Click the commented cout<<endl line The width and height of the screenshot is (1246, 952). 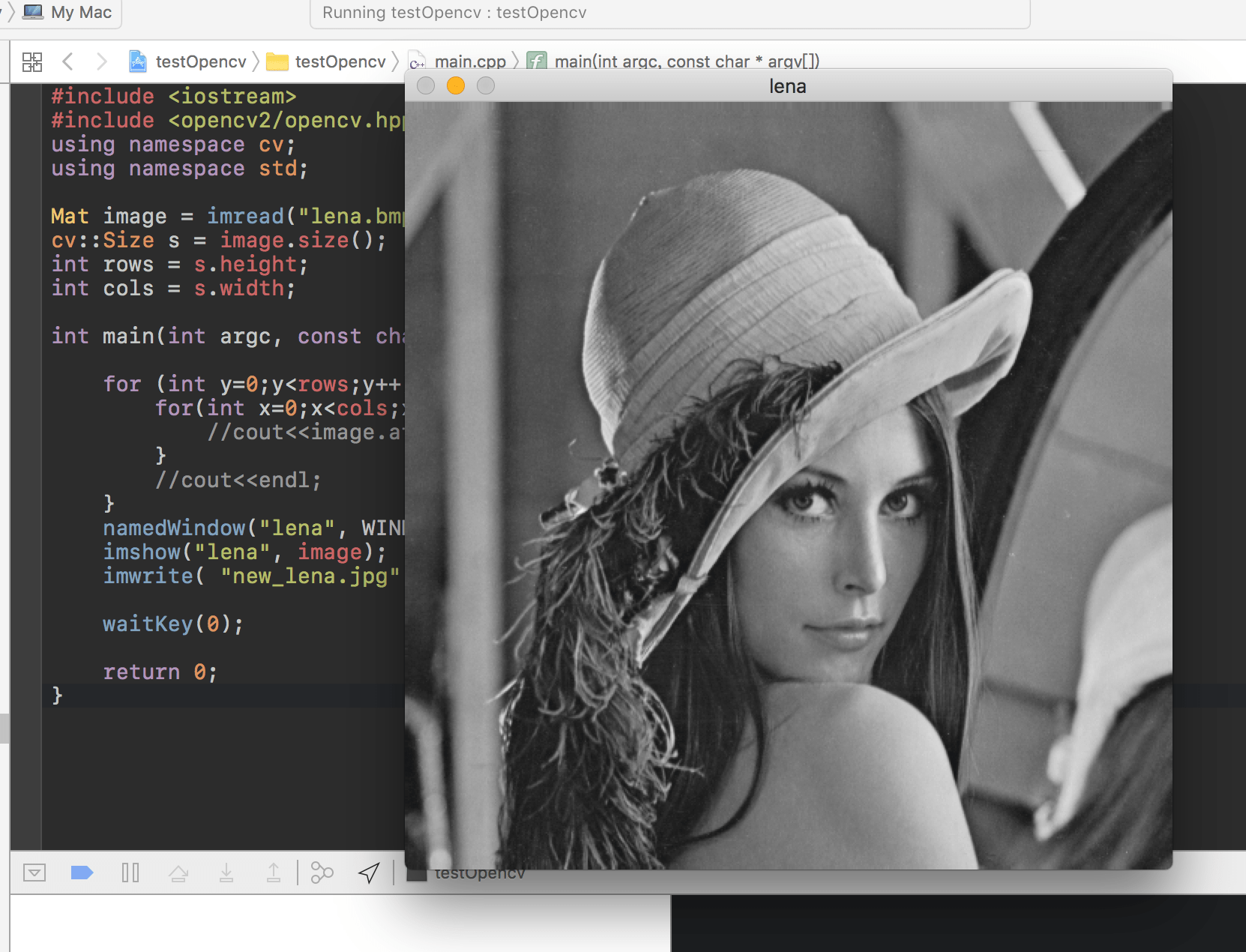click(238, 480)
